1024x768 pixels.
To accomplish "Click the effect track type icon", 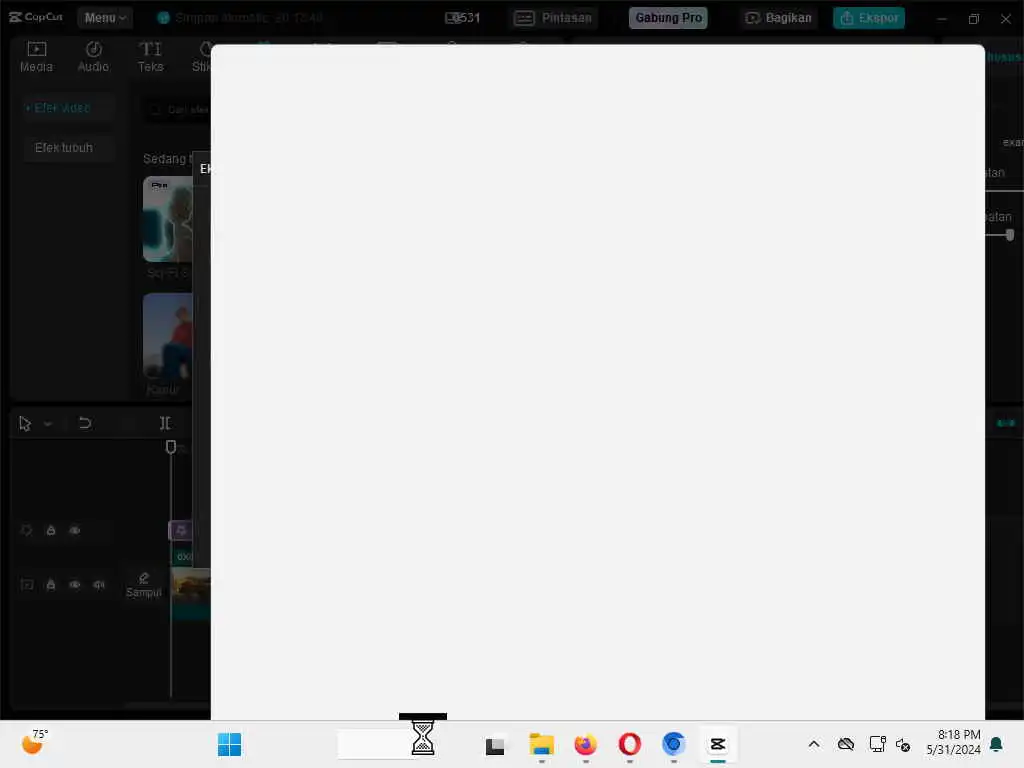I will pyautogui.click(x=27, y=530).
